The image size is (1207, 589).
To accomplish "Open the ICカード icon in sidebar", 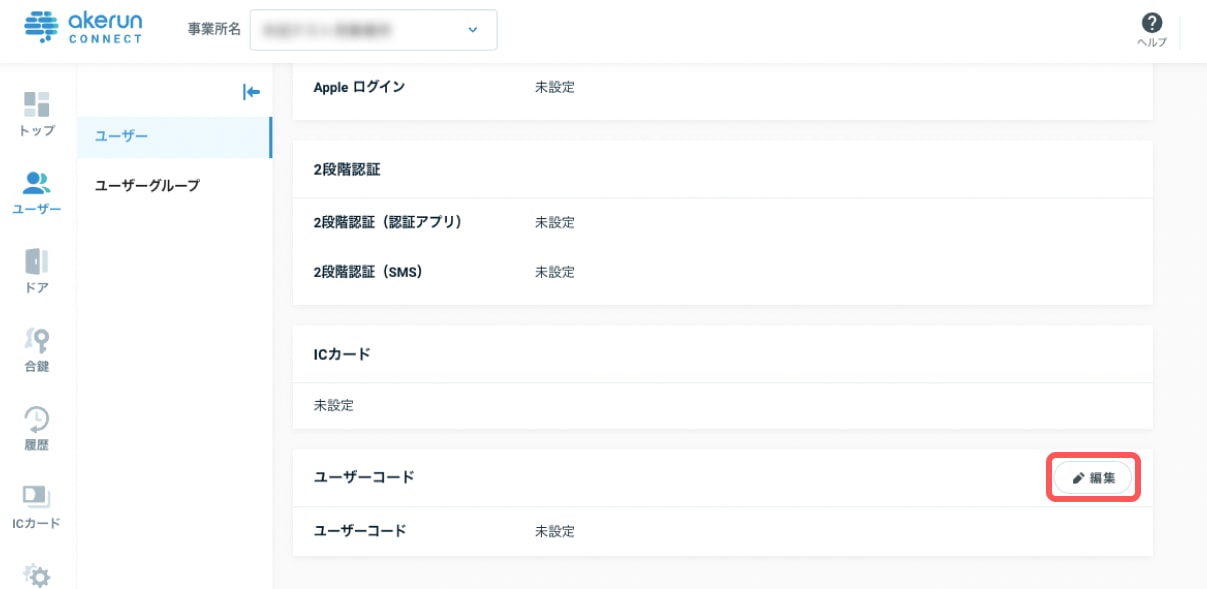I will pyautogui.click(x=37, y=497).
